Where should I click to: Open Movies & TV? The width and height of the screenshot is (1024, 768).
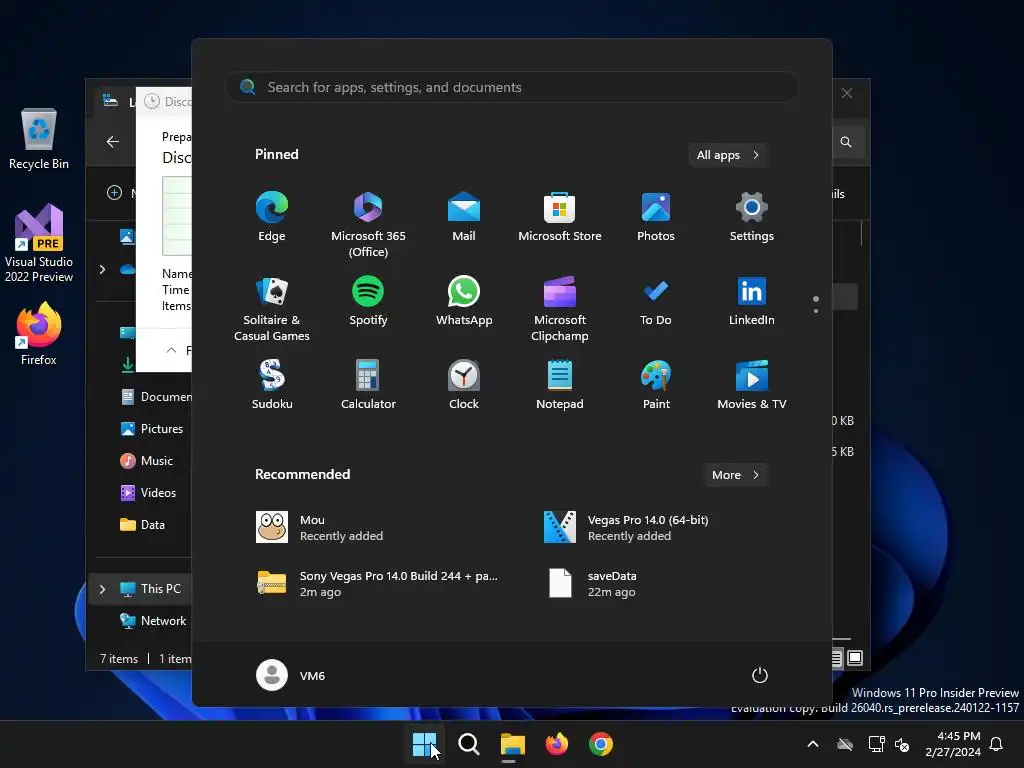[x=752, y=385]
